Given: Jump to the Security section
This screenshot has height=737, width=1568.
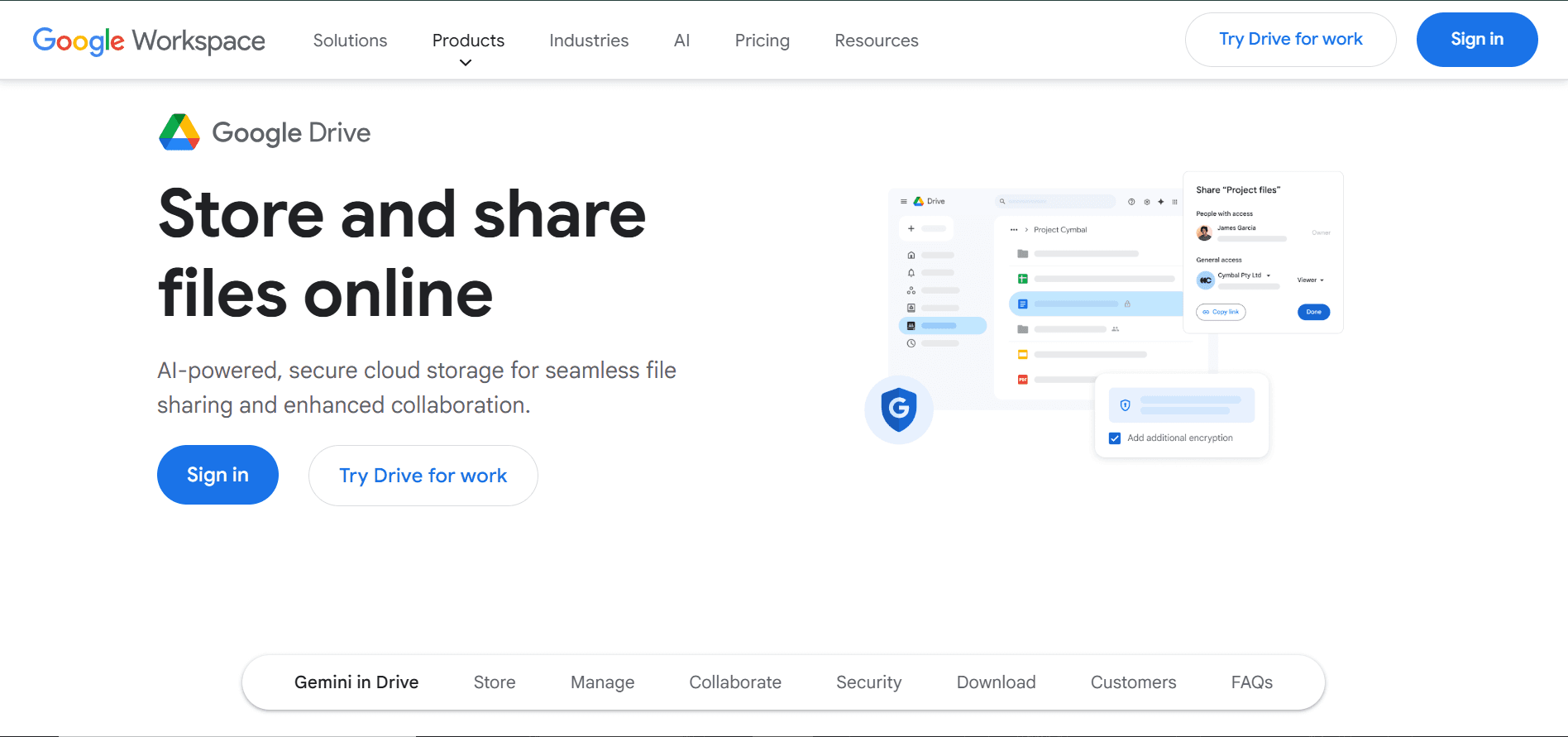Looking at the screenshot, I should coord(868,682).
